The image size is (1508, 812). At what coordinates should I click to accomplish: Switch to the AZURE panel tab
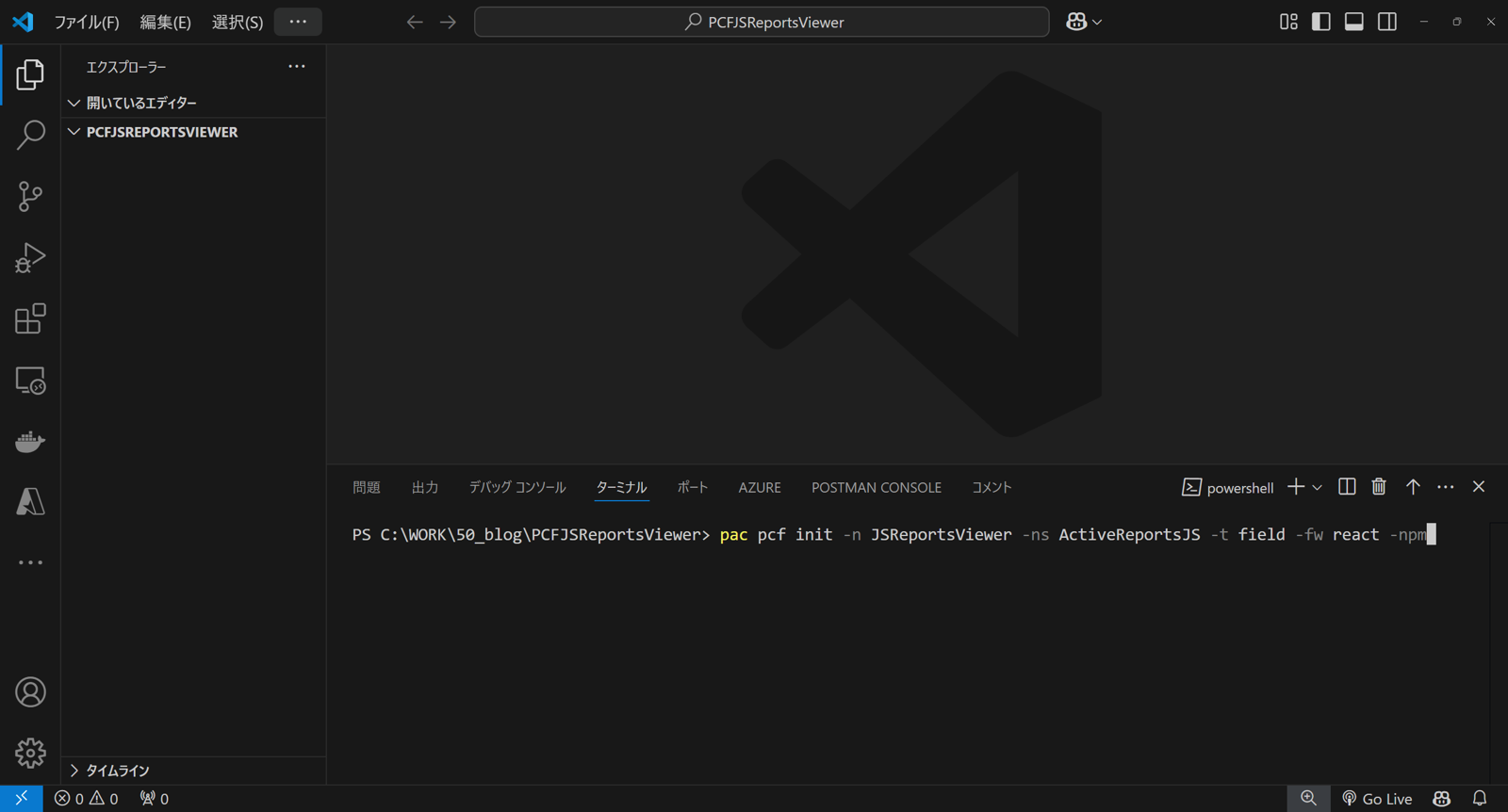tap(760, 487)
